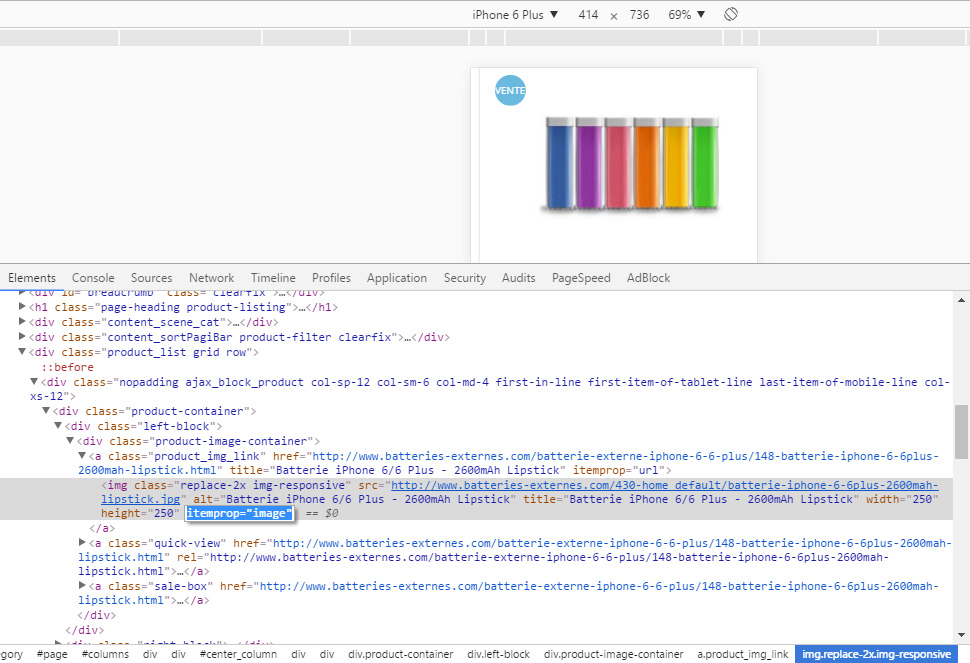Expand the h1 page-heading product-listing node

pyautogui.click(x=22, y=307)
